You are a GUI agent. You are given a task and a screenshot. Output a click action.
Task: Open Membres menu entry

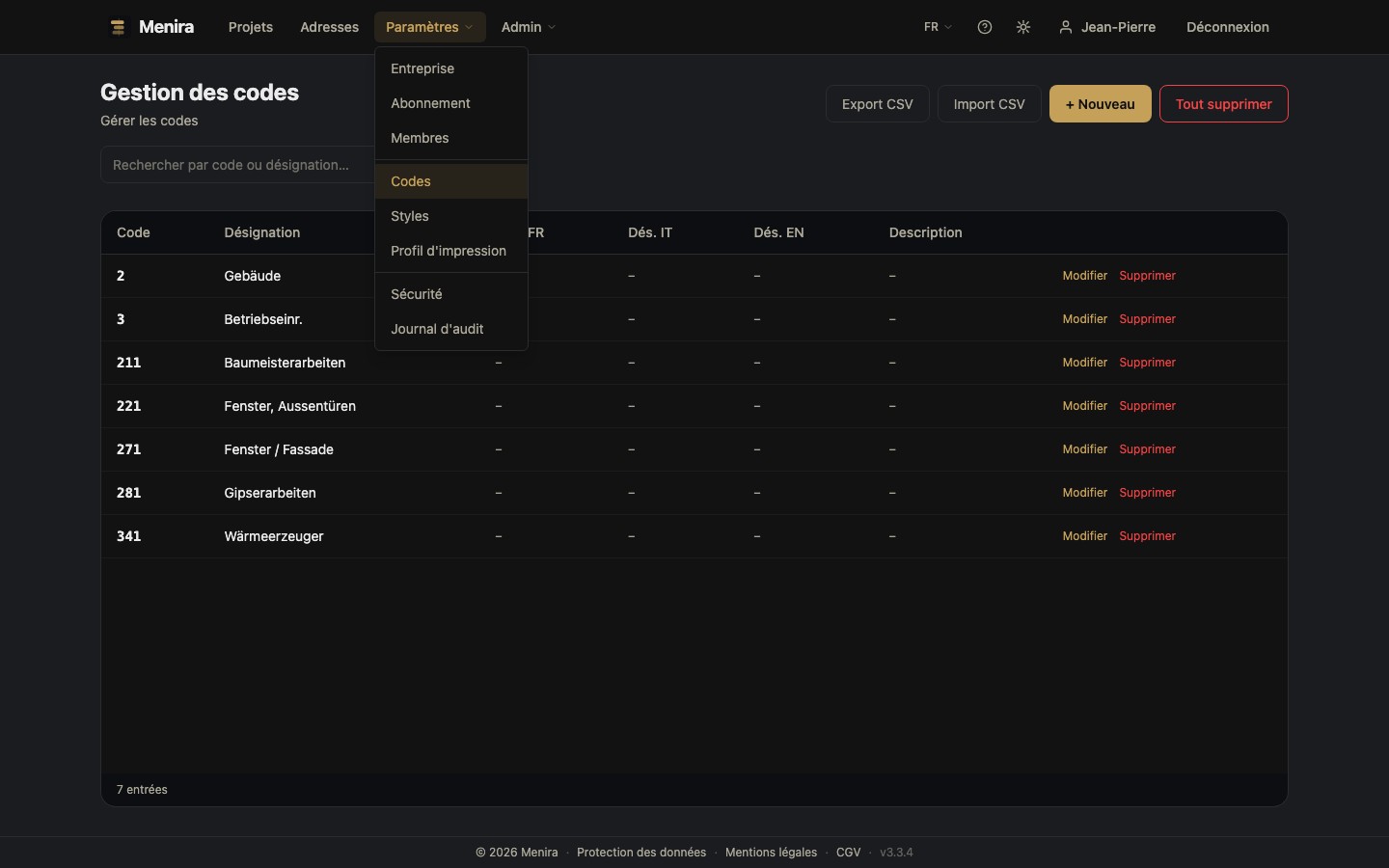pos(450,138)
